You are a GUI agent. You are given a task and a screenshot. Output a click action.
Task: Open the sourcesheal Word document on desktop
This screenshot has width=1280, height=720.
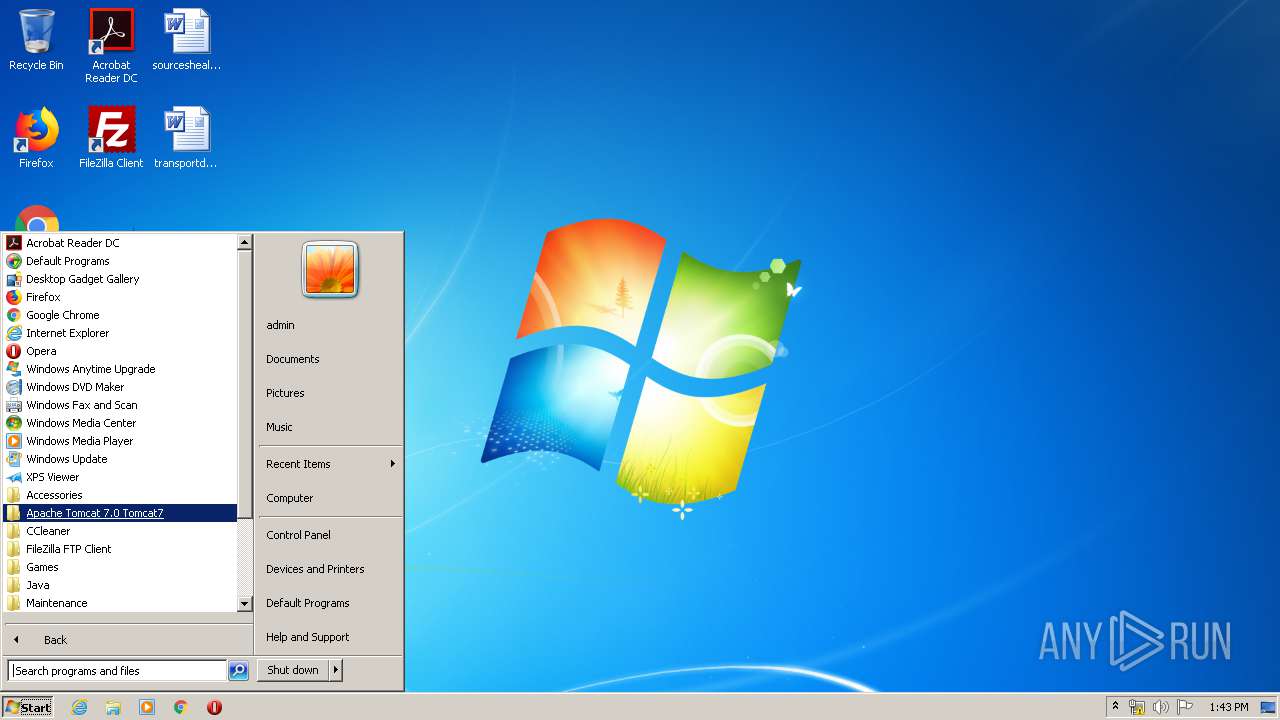(x=186, y=40)
